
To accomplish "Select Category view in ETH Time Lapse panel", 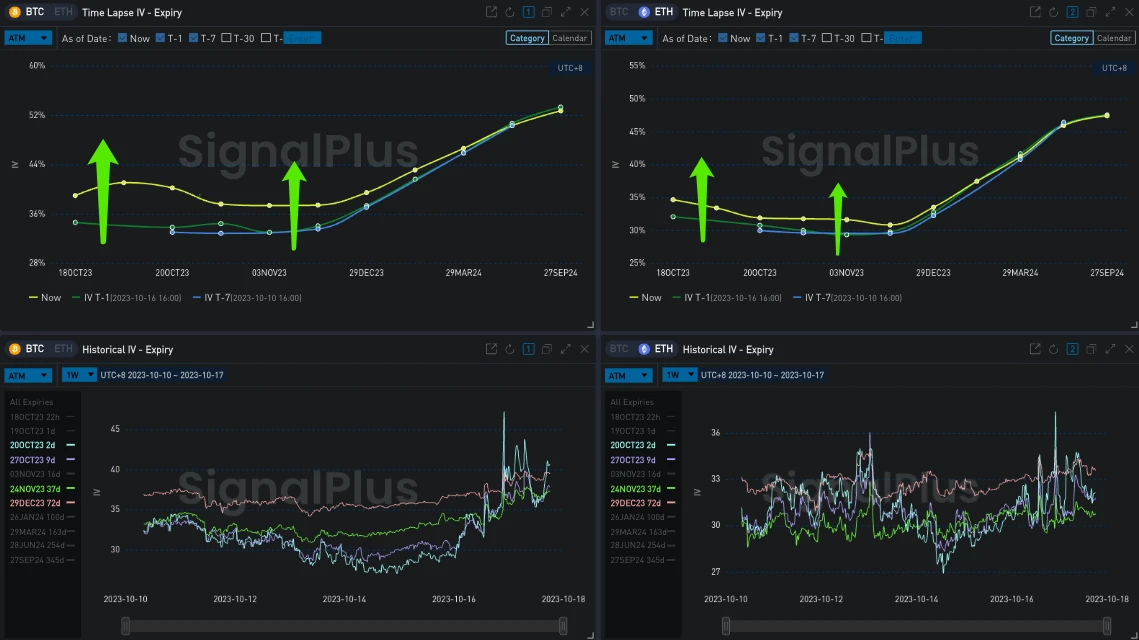I will [x=1071, y=38].
